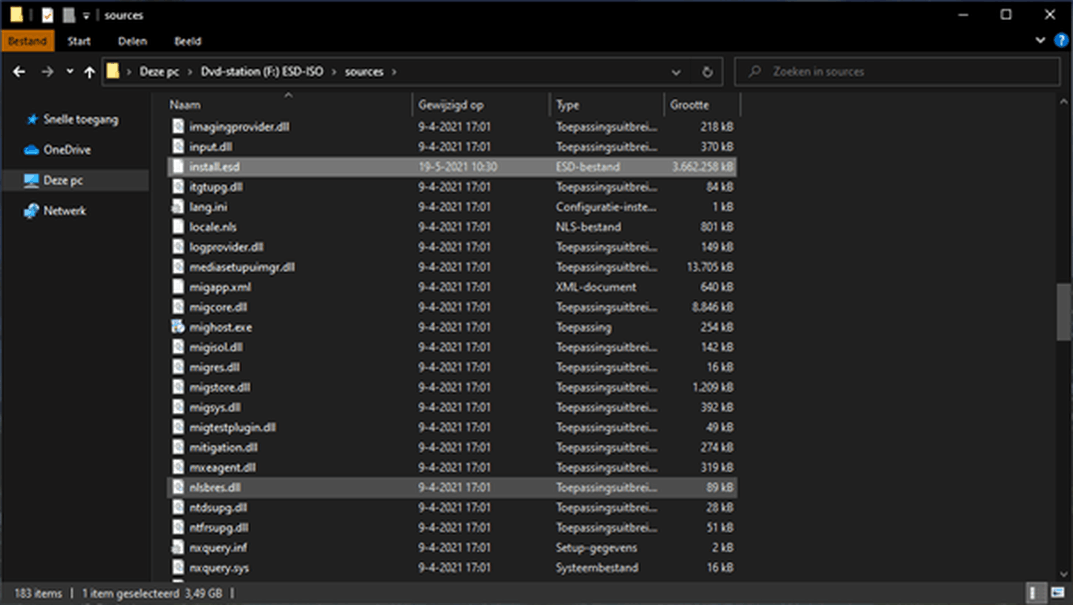Click the lang.ini file icon
The image size is (1073, 605).
[178, 207]
